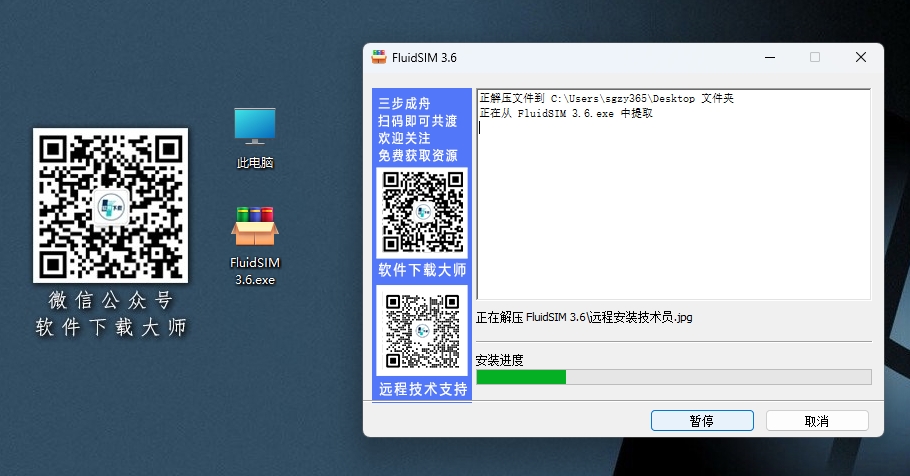
Task: Click the lower QR code above 远程技术支持
Action: pyautogui.click(x=421, y=331)
